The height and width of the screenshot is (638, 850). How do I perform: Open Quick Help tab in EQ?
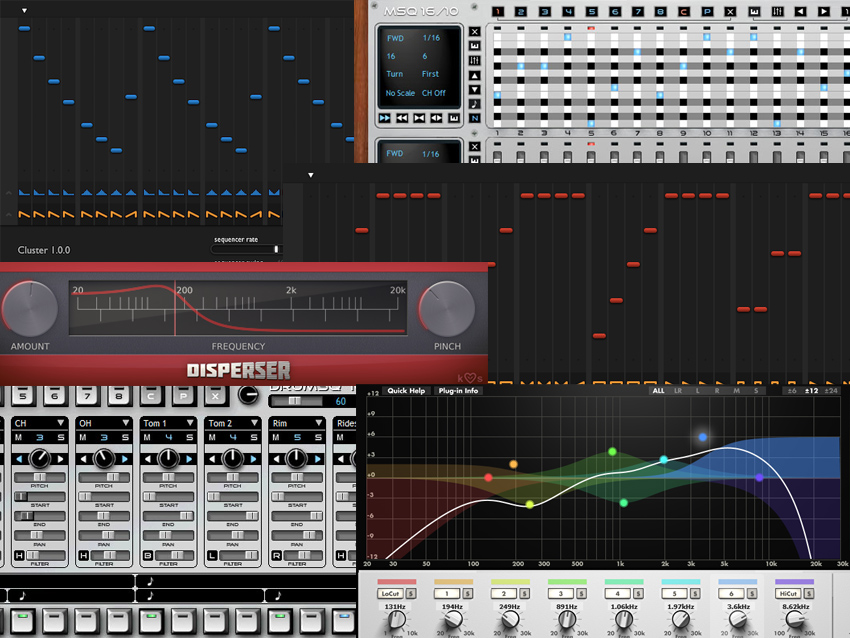coord(406,391)
